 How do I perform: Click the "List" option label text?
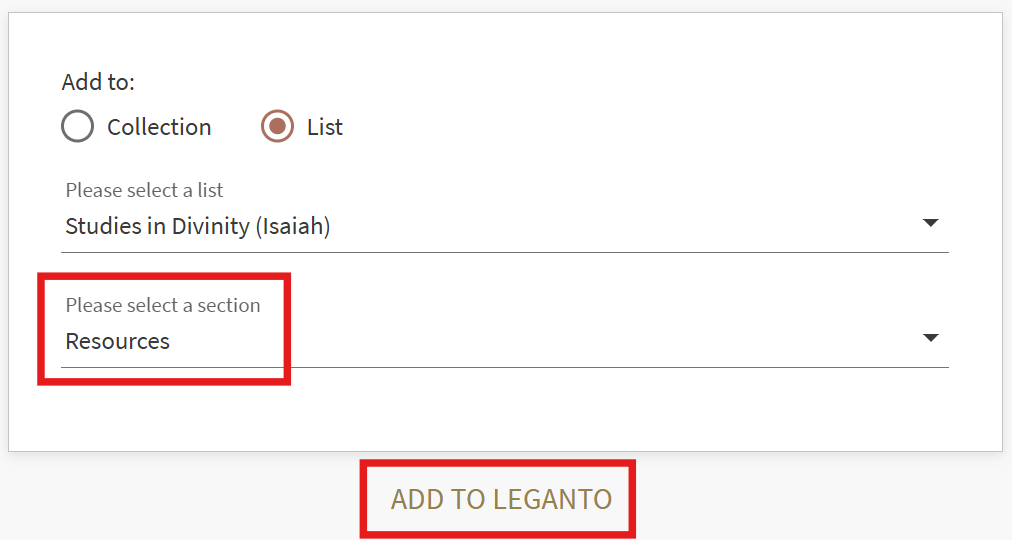click(x=325, y=127)
